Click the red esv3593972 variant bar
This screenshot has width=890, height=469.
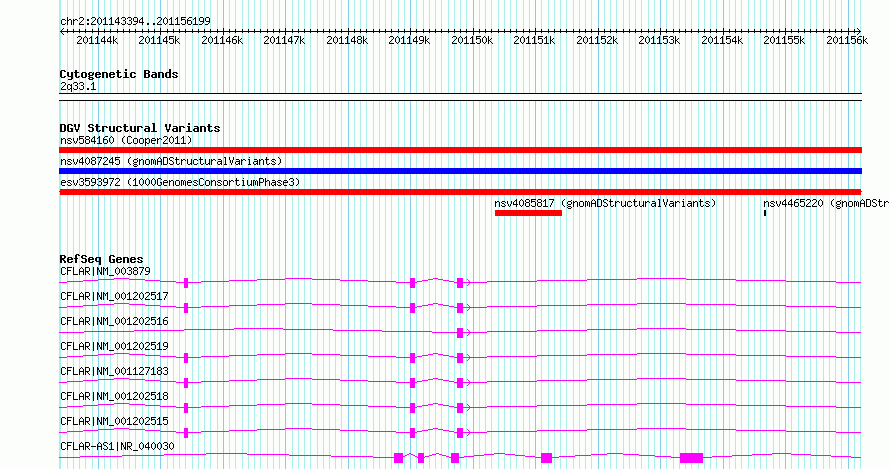pos(460,192)
